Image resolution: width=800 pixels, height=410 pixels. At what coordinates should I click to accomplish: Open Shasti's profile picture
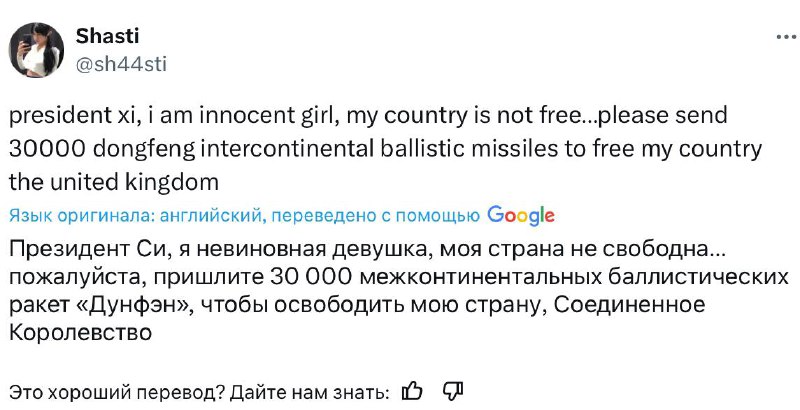37,50
